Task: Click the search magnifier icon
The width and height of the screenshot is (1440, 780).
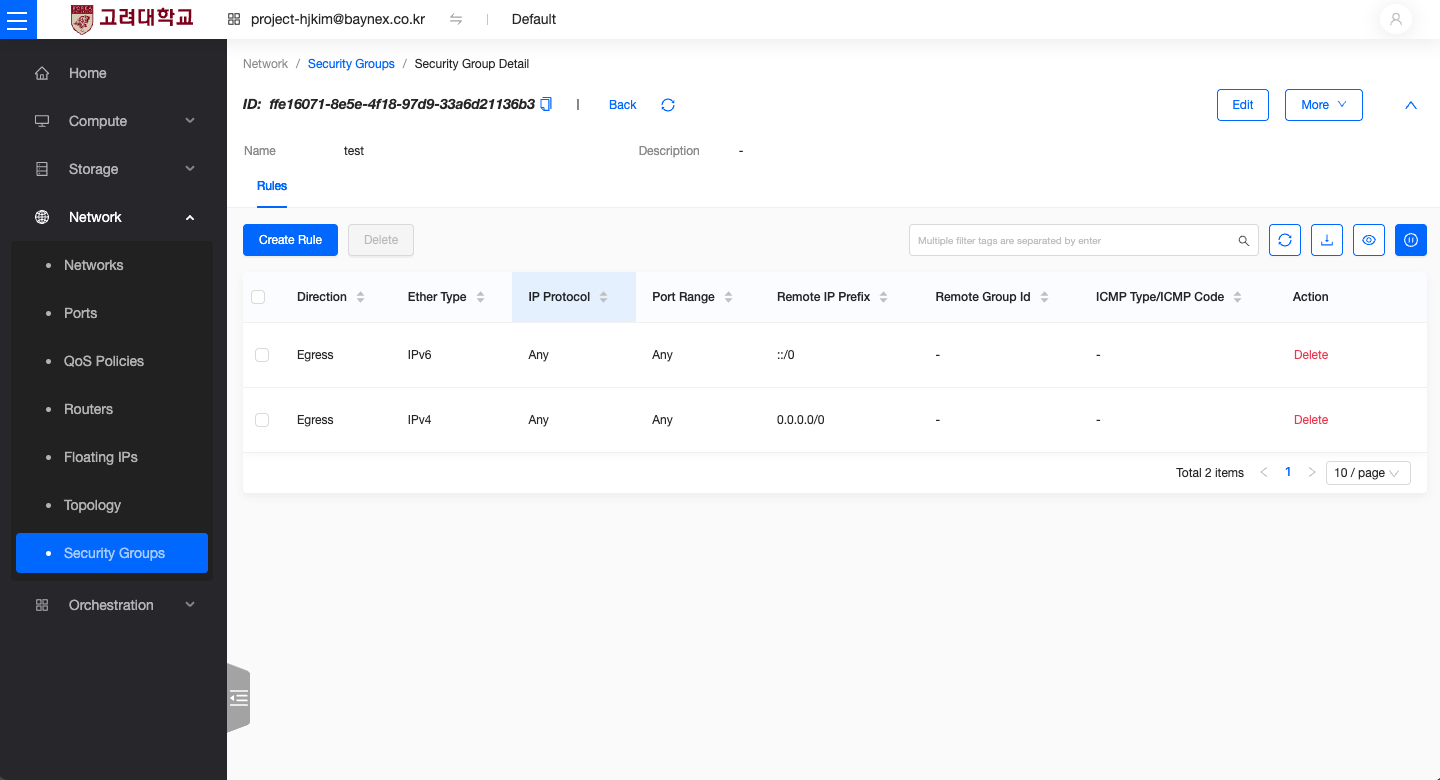Action: [1244, 240]
